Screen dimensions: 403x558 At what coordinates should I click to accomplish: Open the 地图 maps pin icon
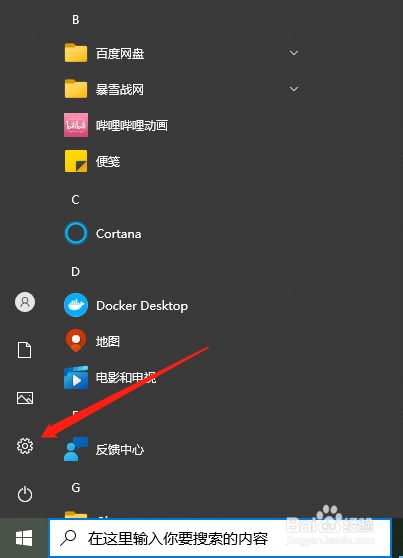coord(76,341)
